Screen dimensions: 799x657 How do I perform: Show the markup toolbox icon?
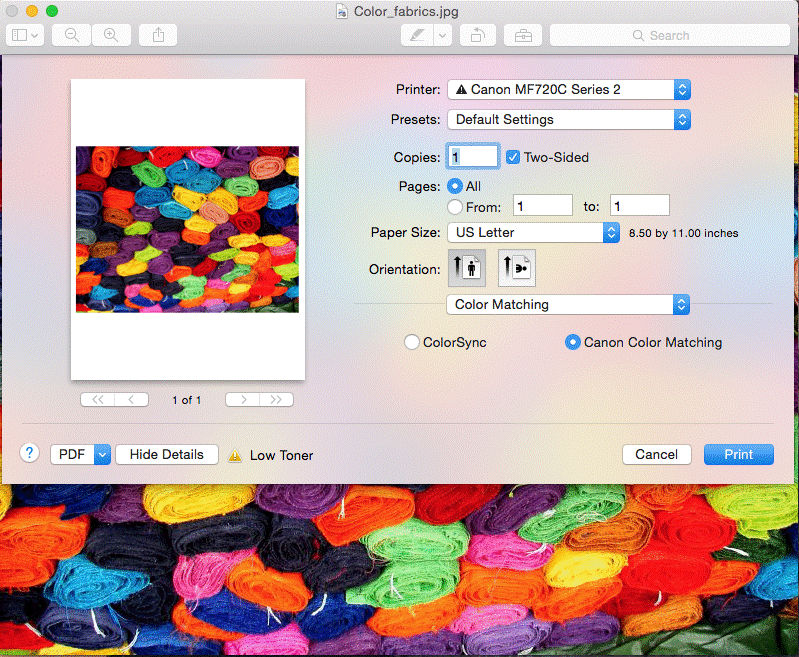click(523, 35)
